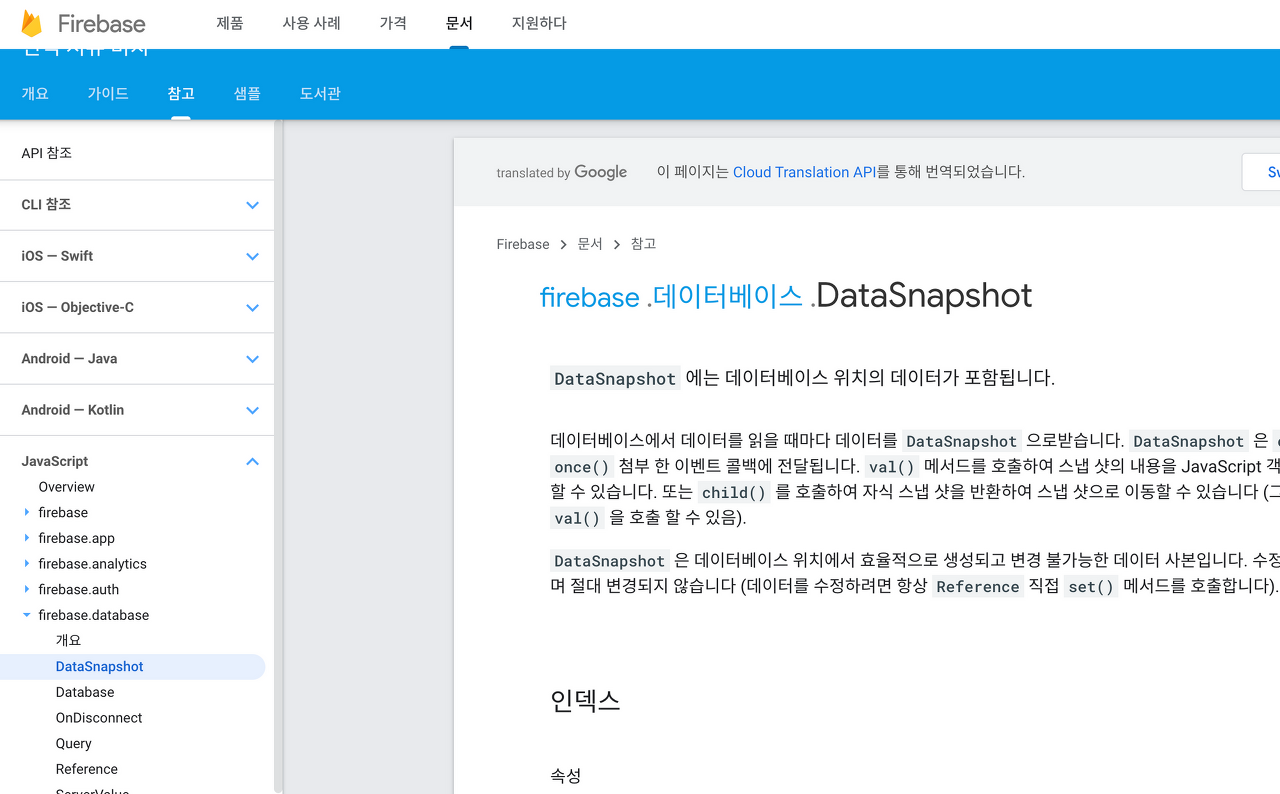Click the firebase.analytics tree label

point(92,564)
